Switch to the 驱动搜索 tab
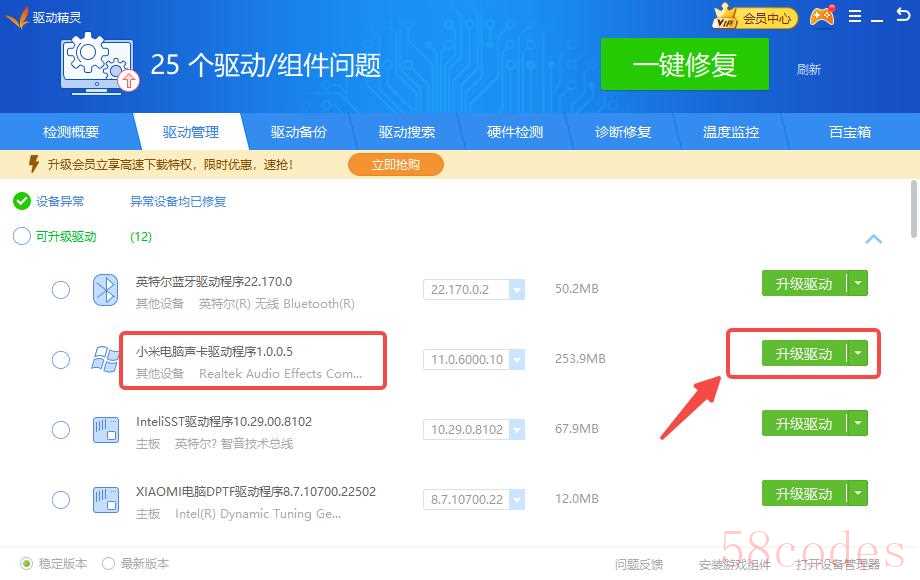 click(x=407, y=132)
